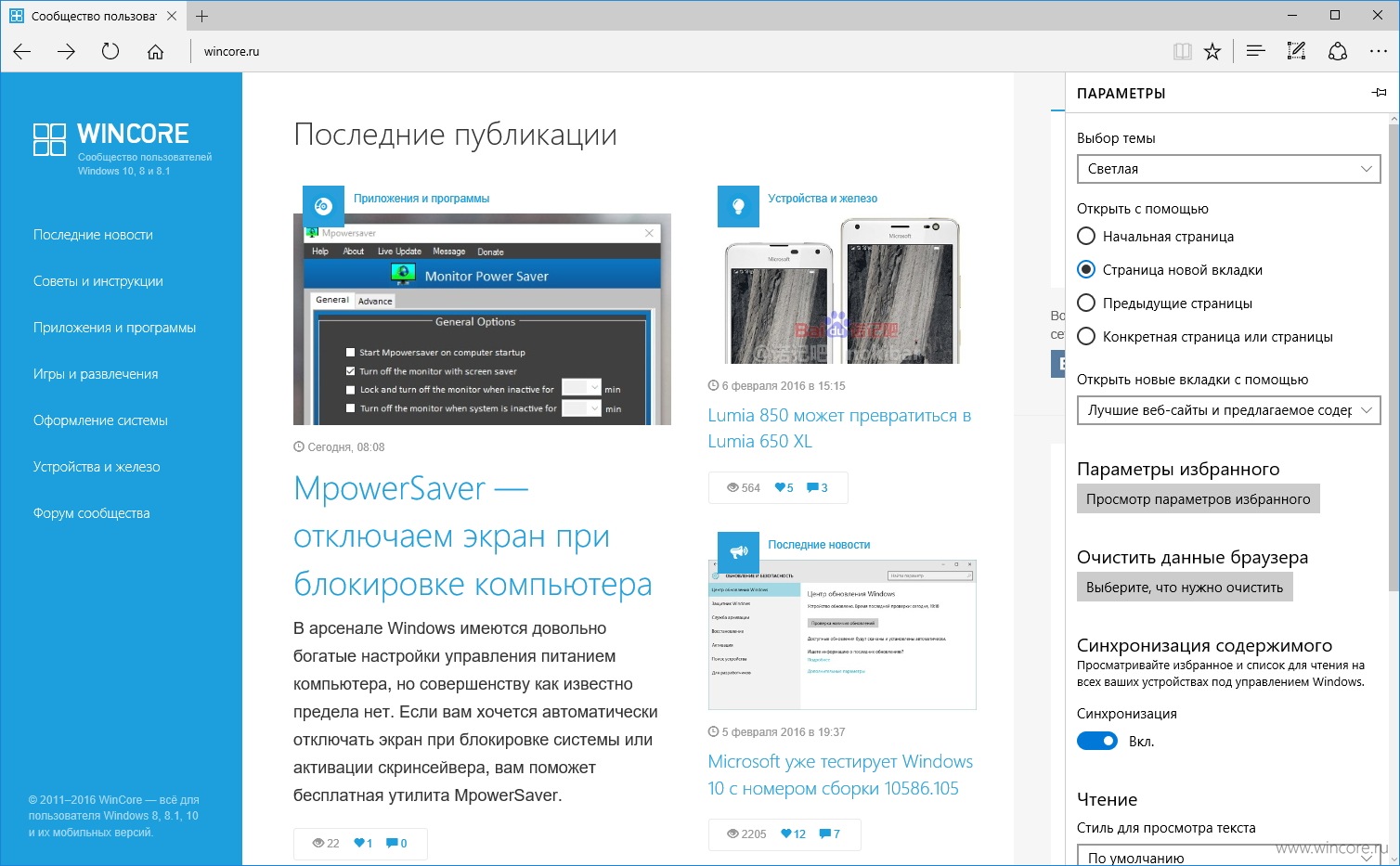Viewport: 1400px width, 866px height.
Task: Pin the Параметры pane
Action: pos(1380,93)
